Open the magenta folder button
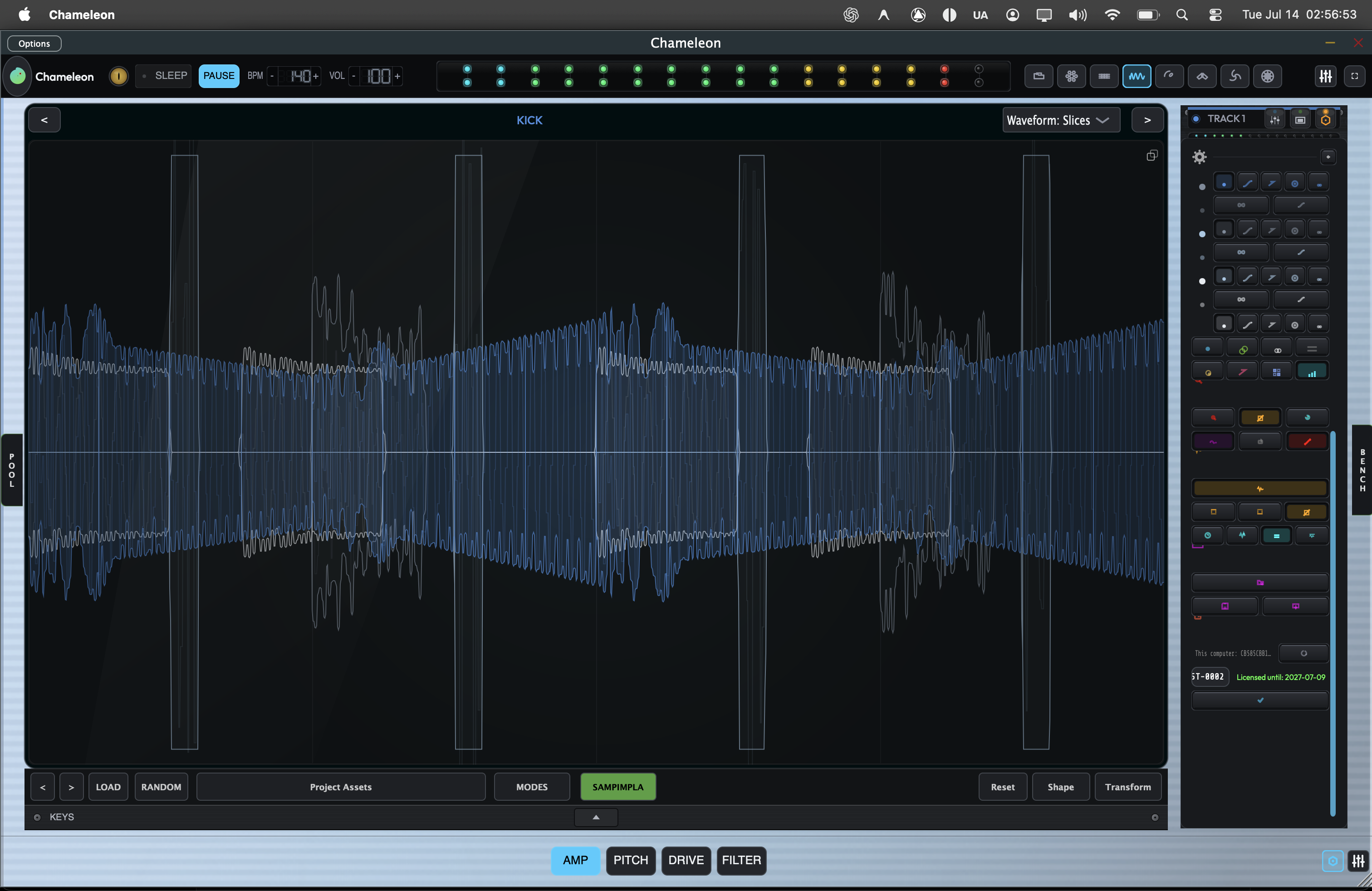The height and width of the screenshot is (891, 1372). click(1259, 583)
